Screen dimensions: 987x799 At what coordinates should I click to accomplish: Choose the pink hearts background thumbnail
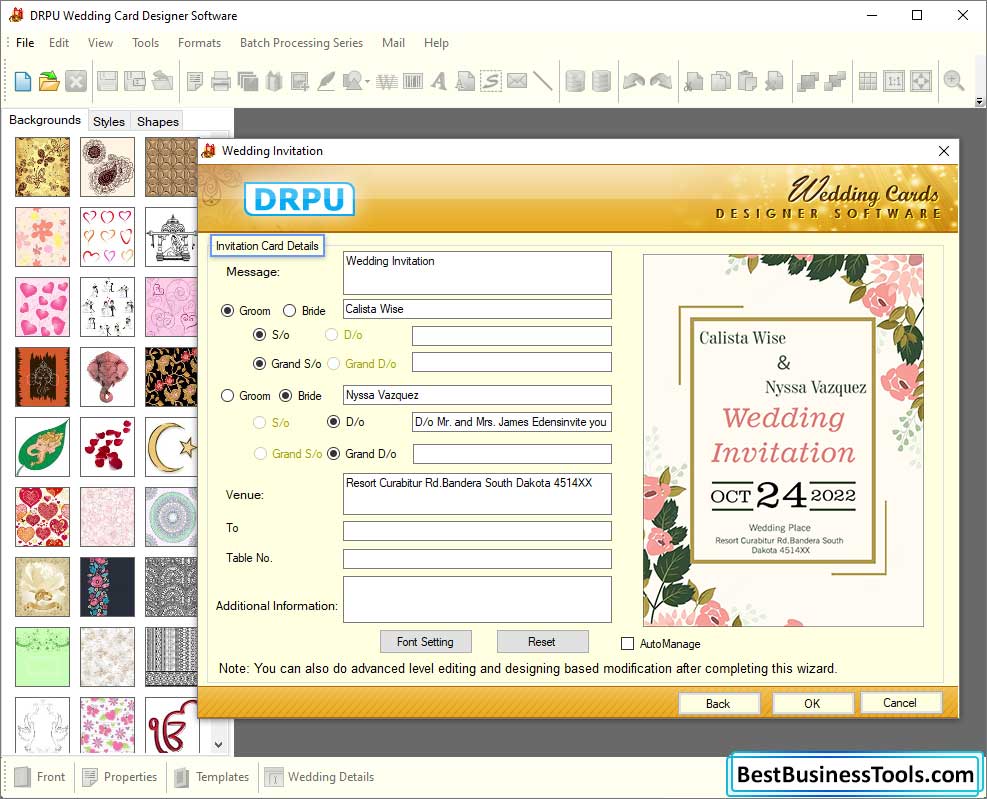[x=43, y=307]
